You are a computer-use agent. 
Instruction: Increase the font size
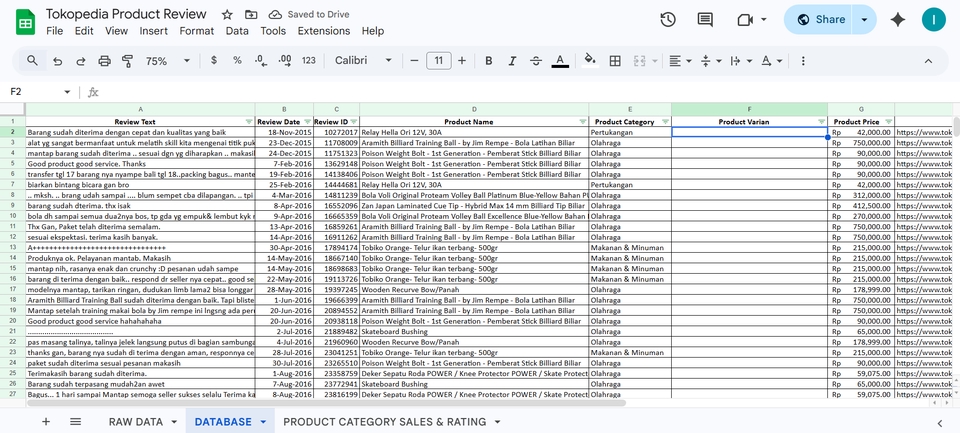click(x=462, y=61)
